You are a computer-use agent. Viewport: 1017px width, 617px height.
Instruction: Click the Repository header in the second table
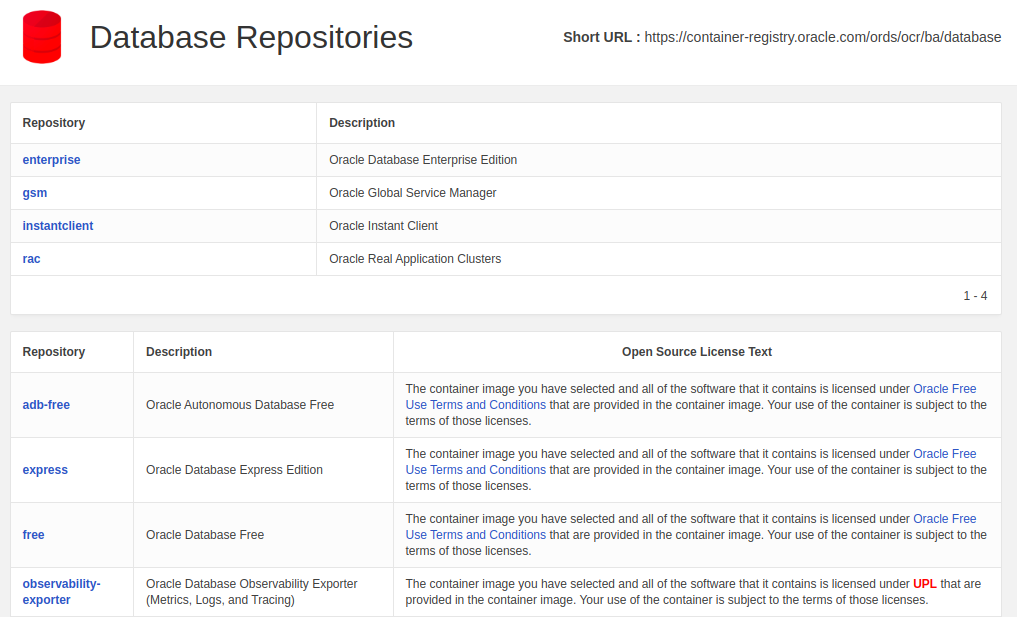pos(54,352)
